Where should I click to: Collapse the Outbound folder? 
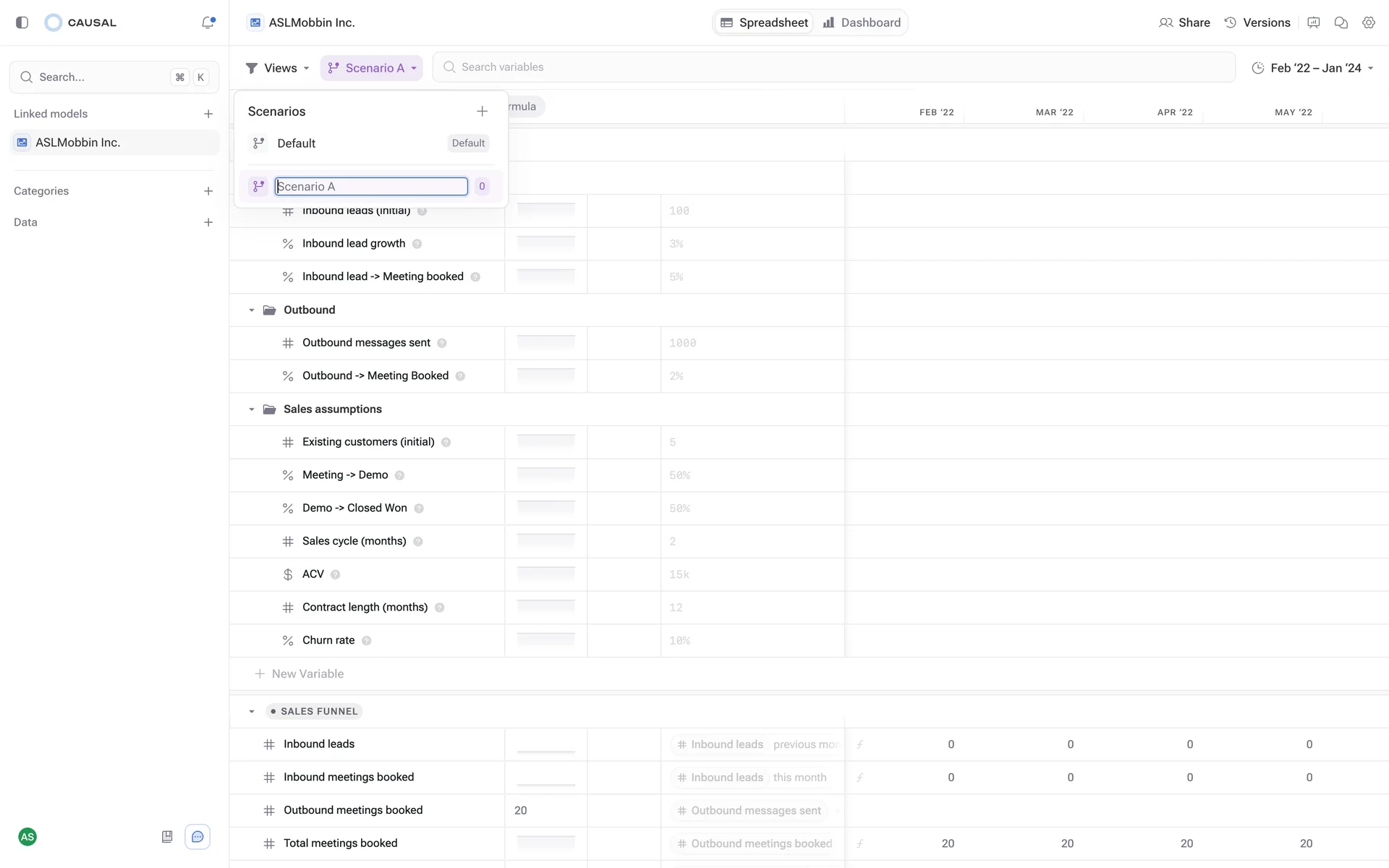click(252, 310)
